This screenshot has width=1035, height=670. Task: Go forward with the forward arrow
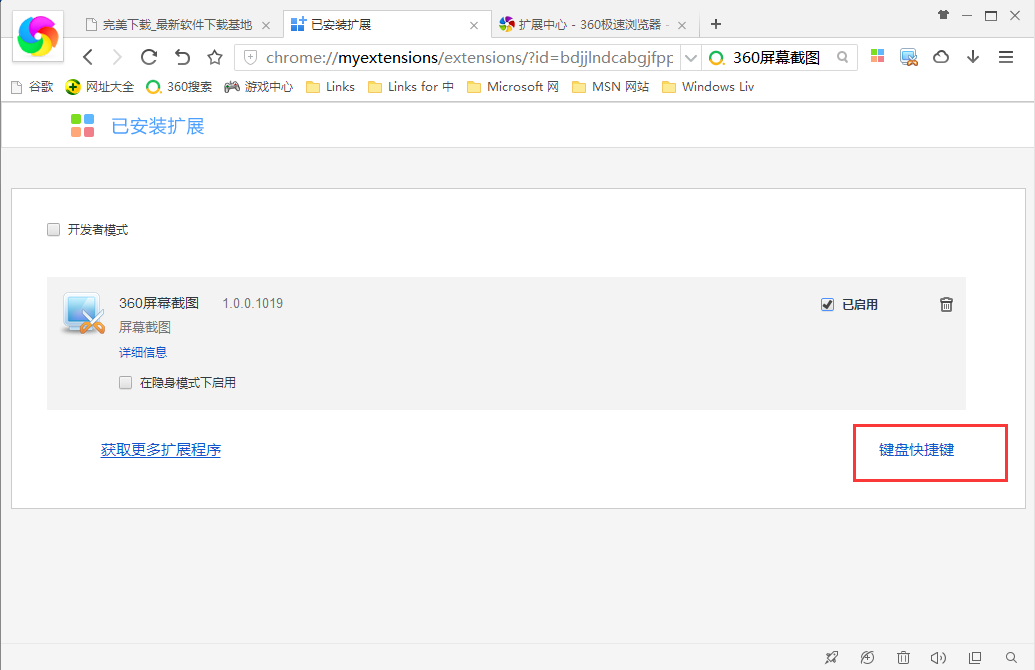(x=117, y=57)
